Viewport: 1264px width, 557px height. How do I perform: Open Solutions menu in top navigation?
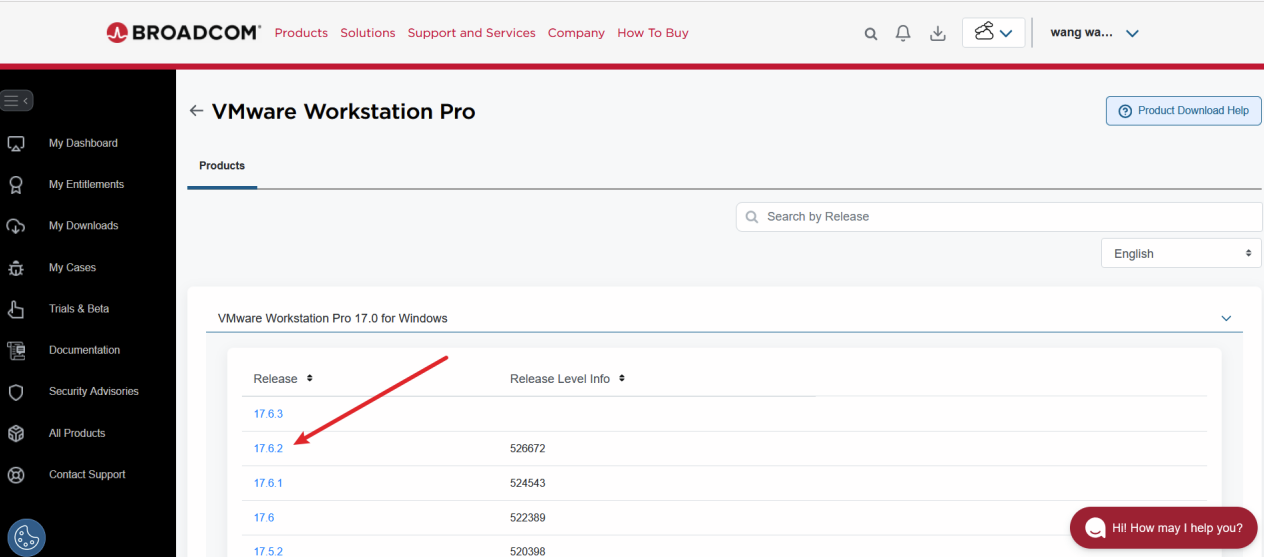pyautogui.click(x=368, y=33)
